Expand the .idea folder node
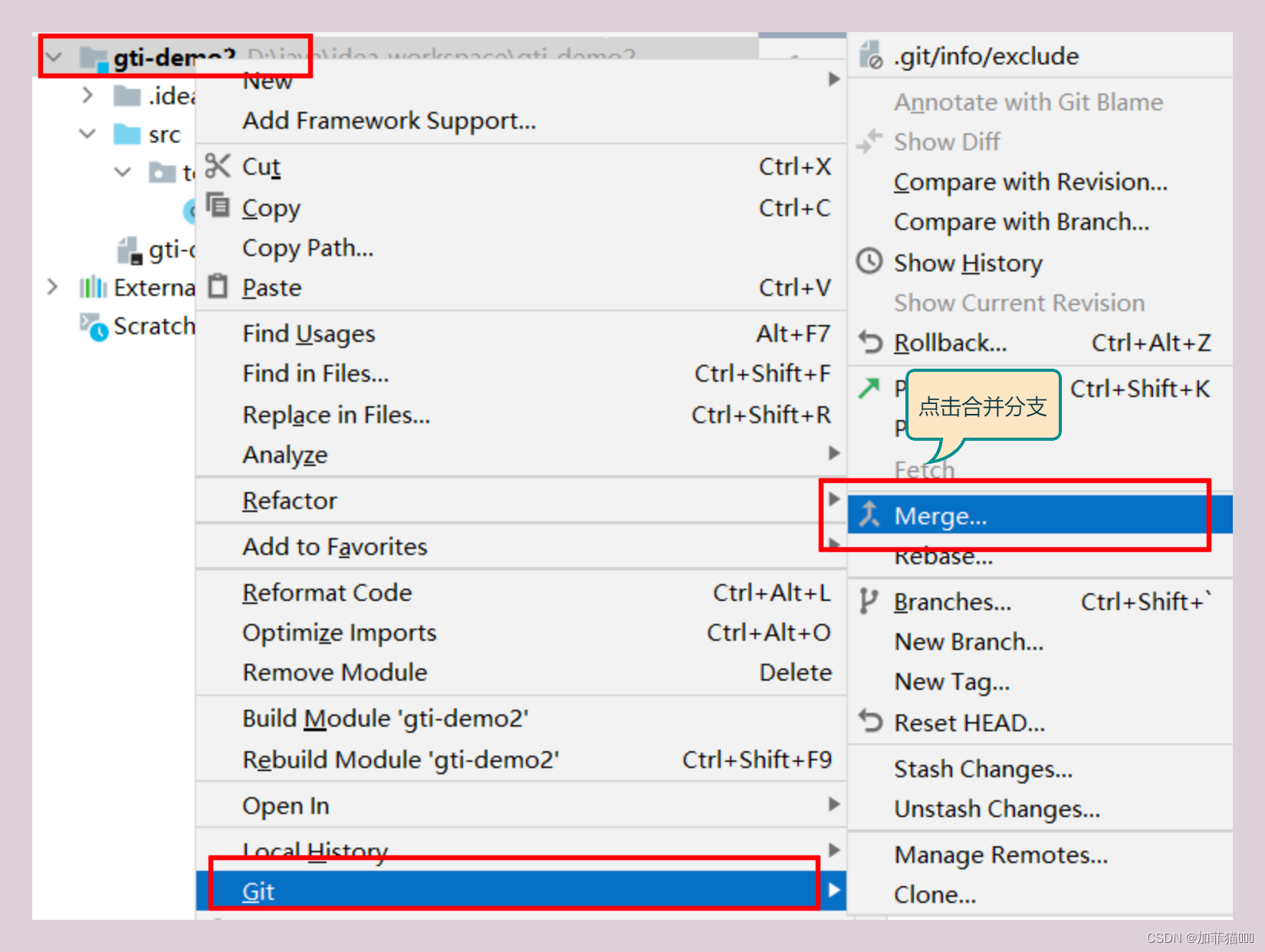Image resolution: width=1265 pixels, height=952 pixels. 87,96
